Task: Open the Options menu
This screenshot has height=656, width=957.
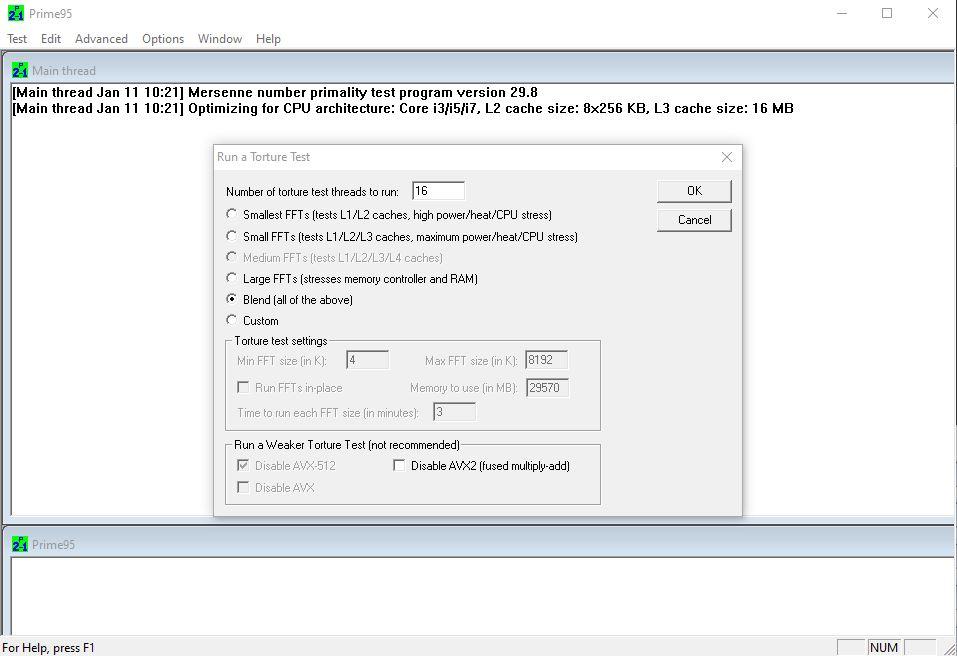Action: (163, 39)
